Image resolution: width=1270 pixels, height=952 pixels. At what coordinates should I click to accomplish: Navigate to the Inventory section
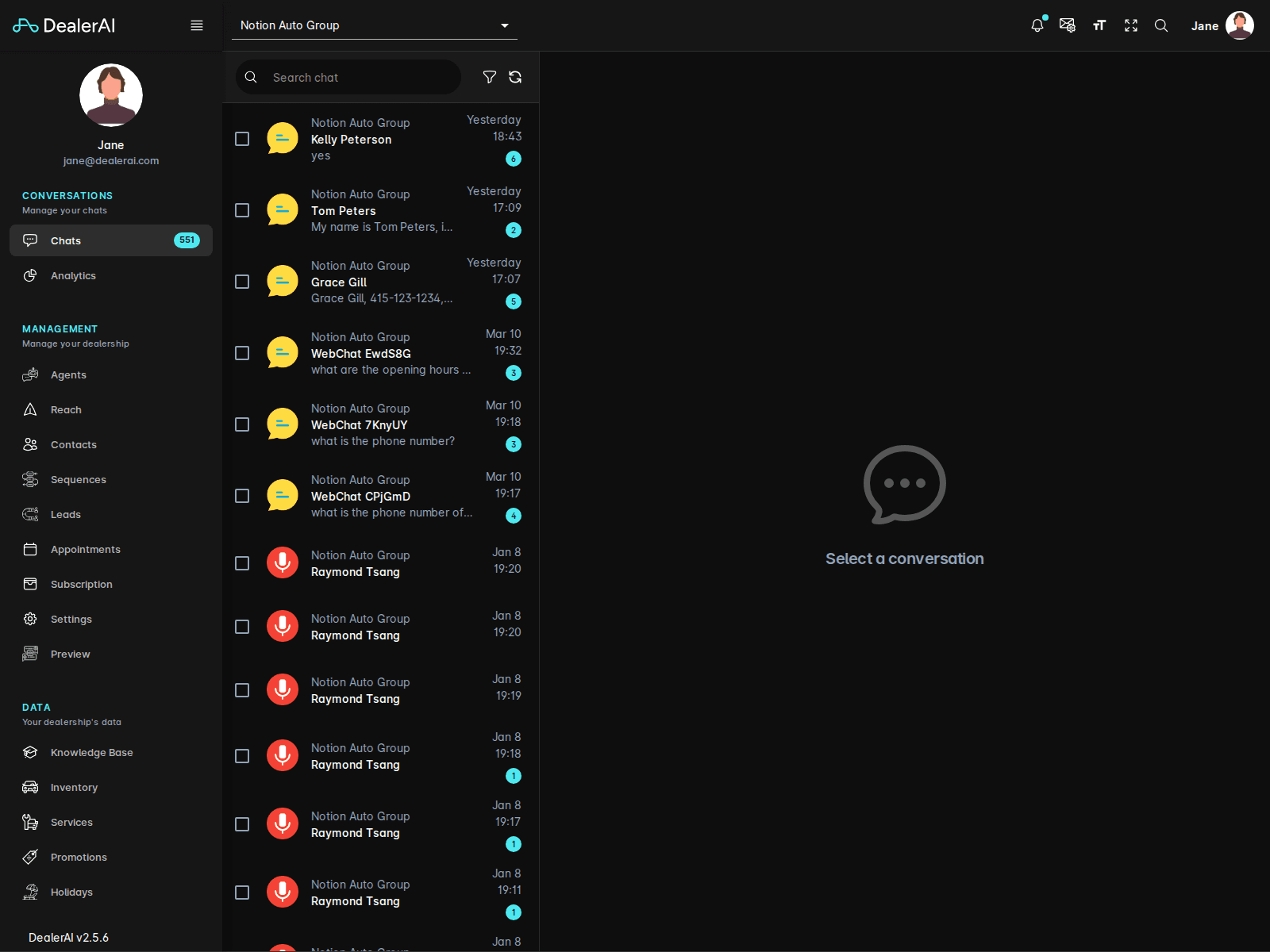(x=74, y=787)
